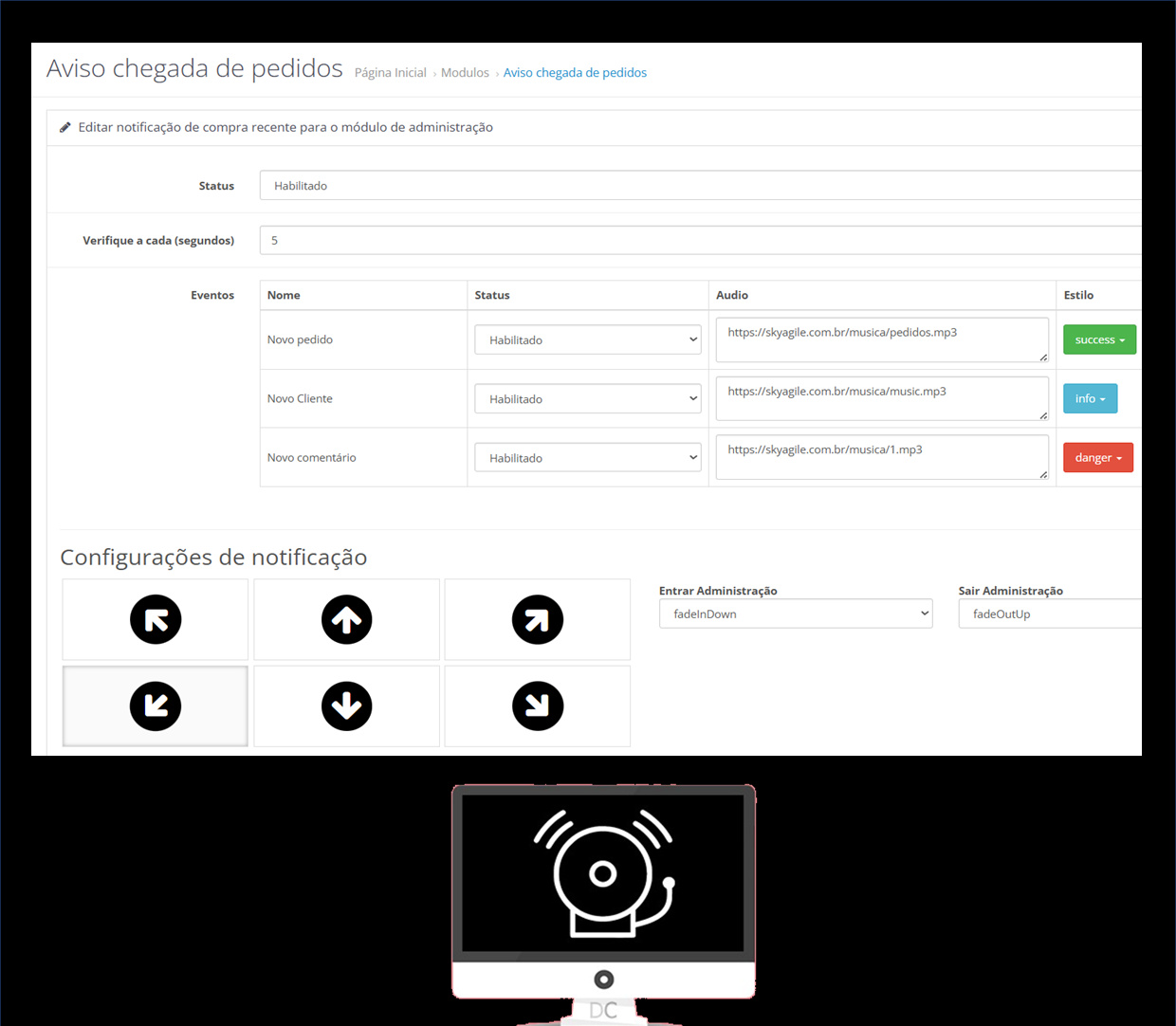1176x1026 pixels.
Task: Click the Aviso chegada de pedidos breadcrumb
Action: (x=575, y=73)
